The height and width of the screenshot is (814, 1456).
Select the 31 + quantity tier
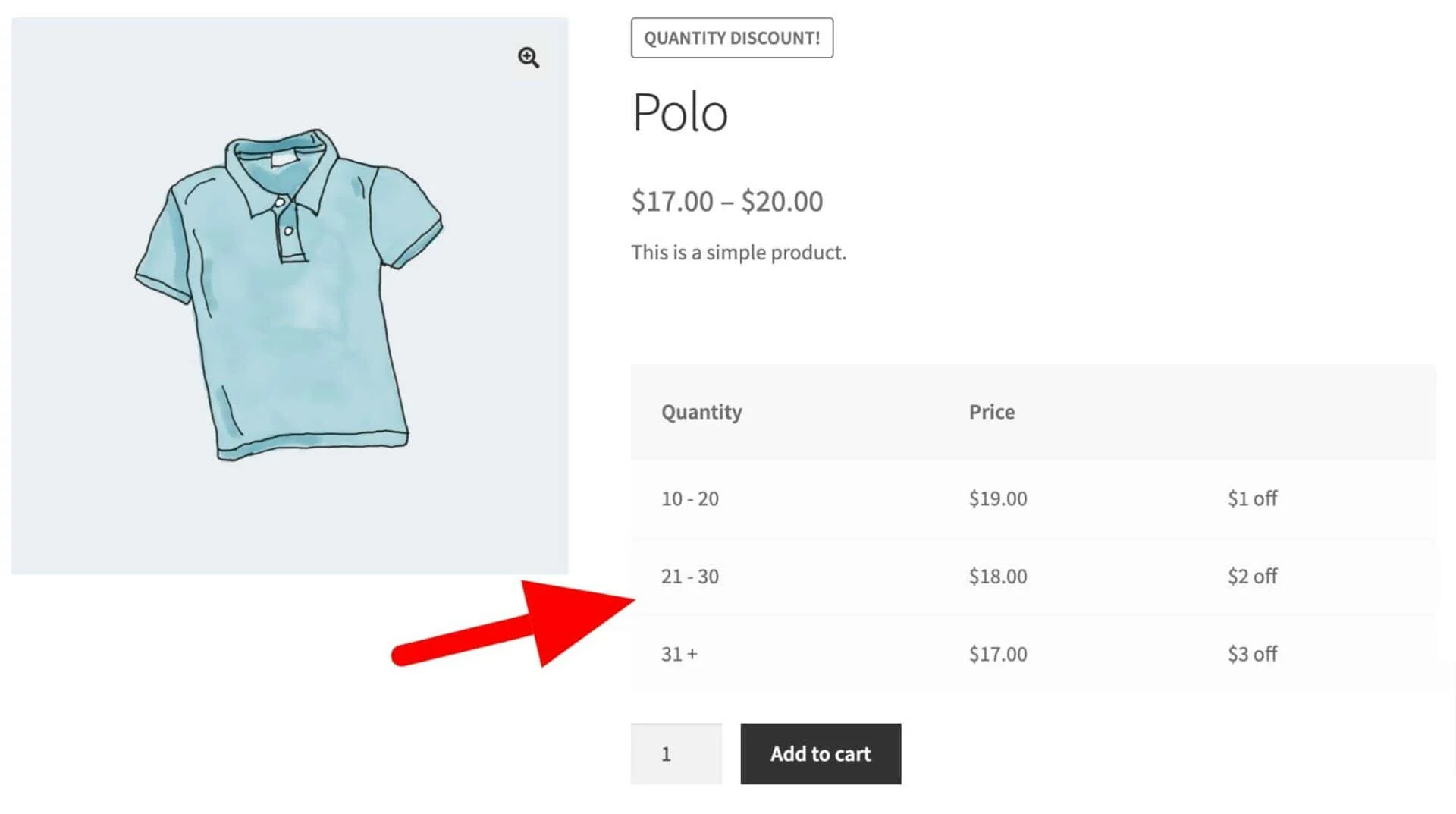[679, 654]
